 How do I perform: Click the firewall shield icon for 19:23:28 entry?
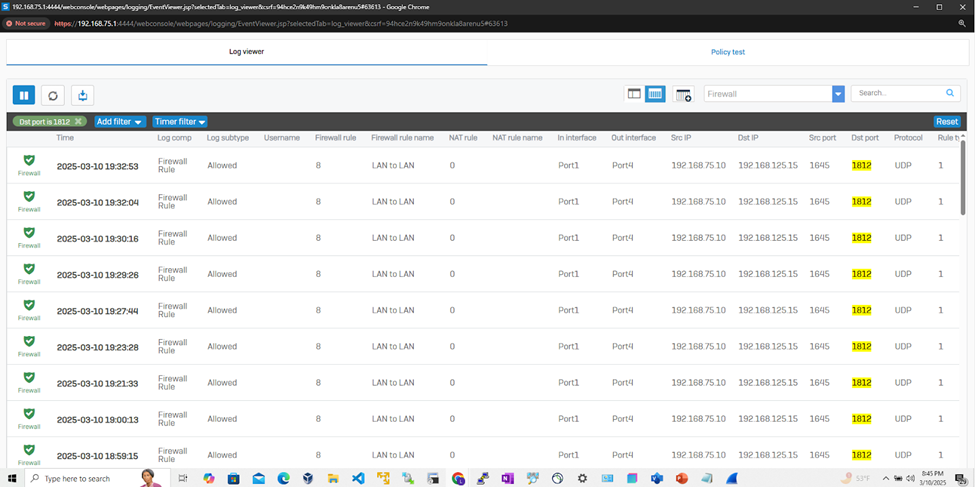[x=29, y=341]
